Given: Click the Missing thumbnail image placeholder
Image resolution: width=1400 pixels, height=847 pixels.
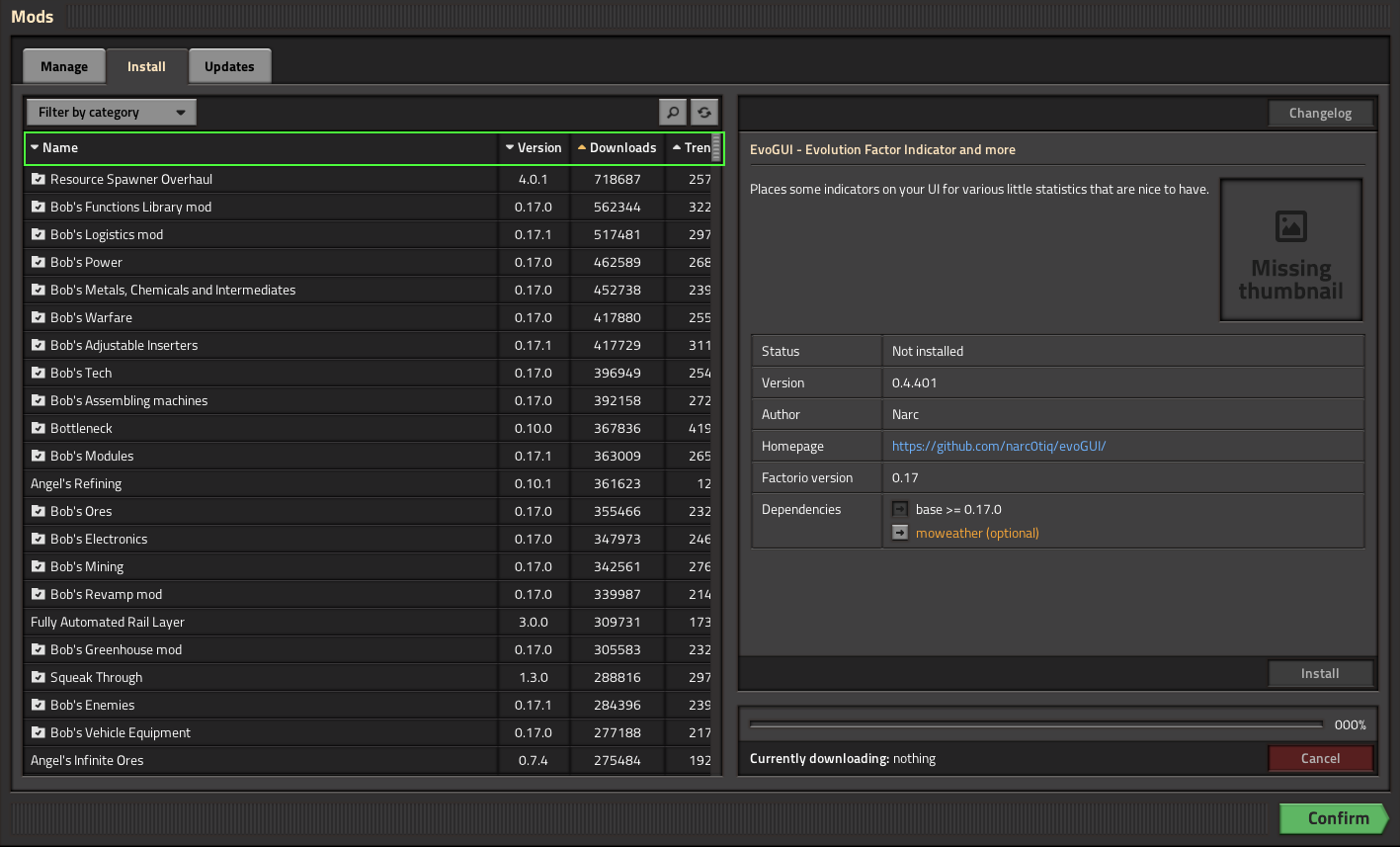Looking at the screenshot, I should point(1291,250).
